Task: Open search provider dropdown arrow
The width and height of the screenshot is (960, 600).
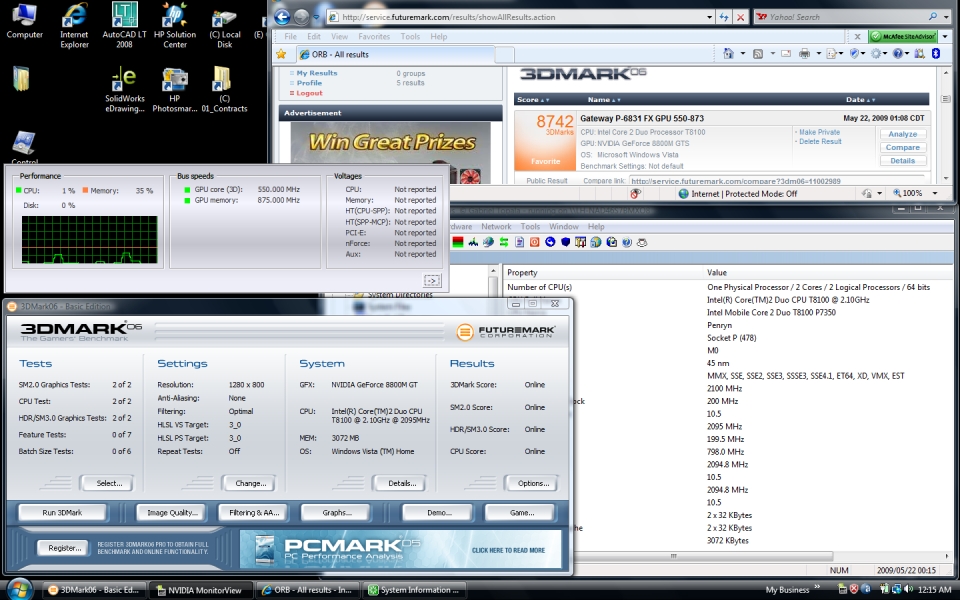Action: (x=946, y=17)
